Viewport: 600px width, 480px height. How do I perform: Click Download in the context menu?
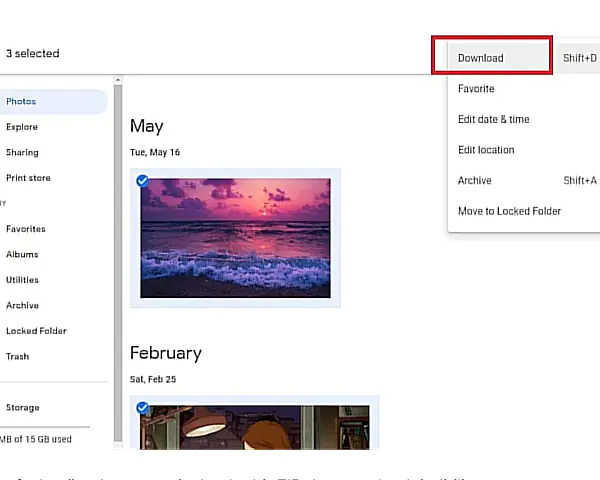(481, 58)
